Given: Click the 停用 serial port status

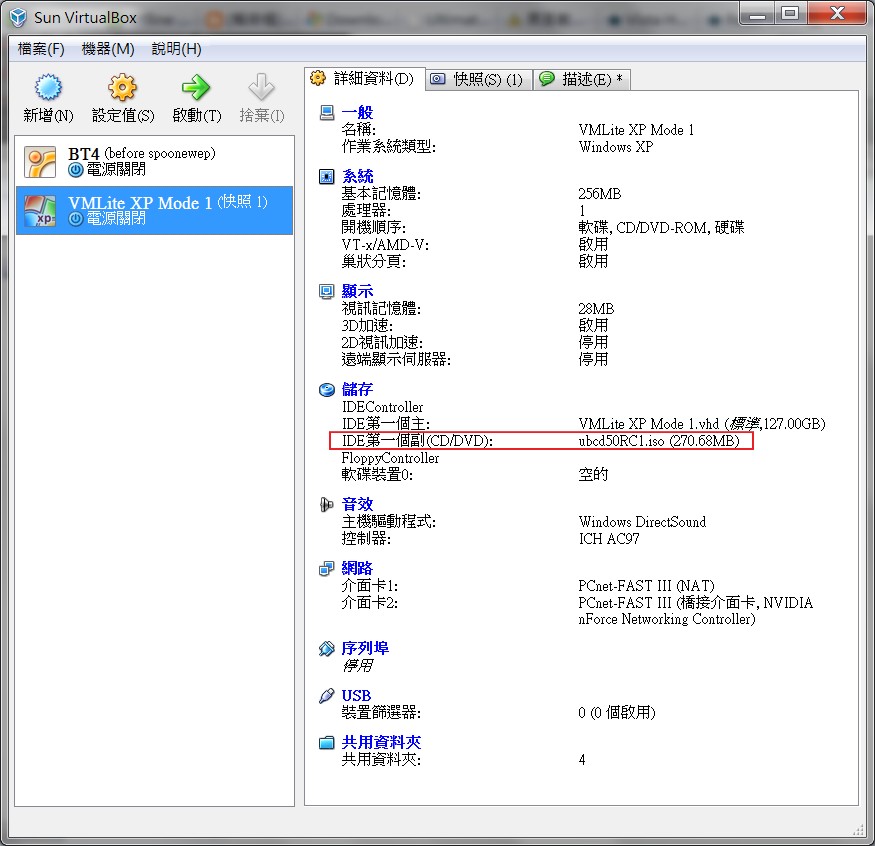Looking at the screenshot, I should (x=358, y=665).
